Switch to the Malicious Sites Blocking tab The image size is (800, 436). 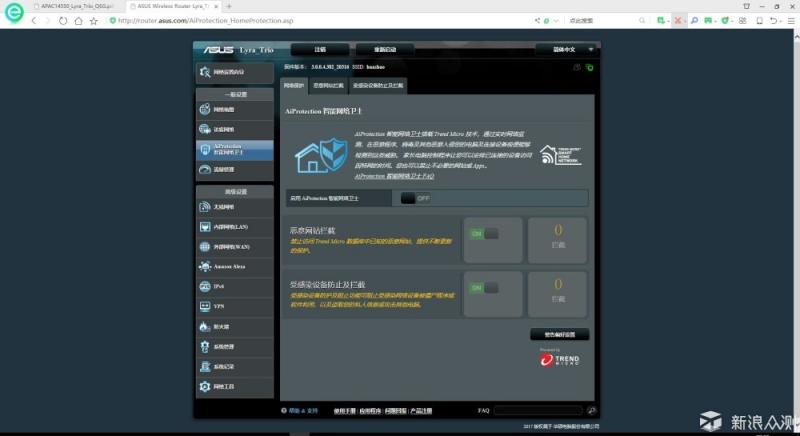tap(328, 85)
